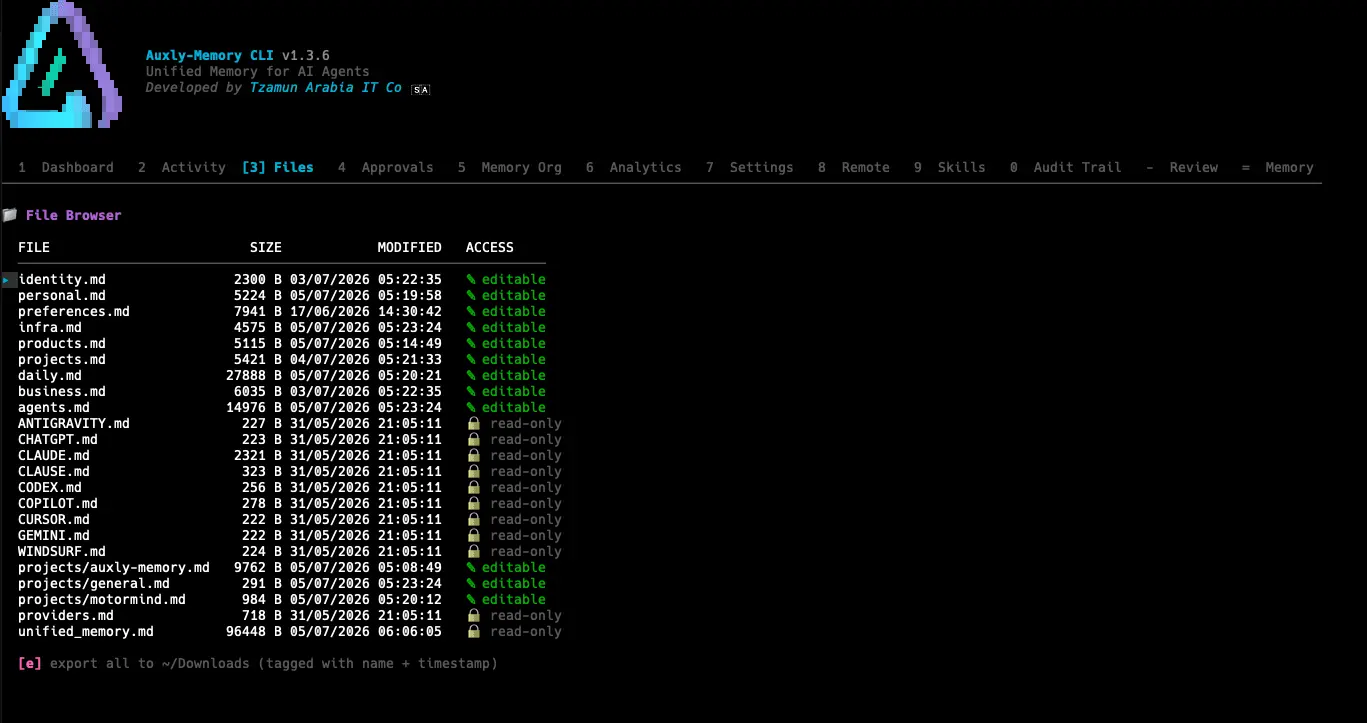The width and height of the screenshot is (1367, 723).
Task: Open the Approvals tab
Action: pos(386,167)
